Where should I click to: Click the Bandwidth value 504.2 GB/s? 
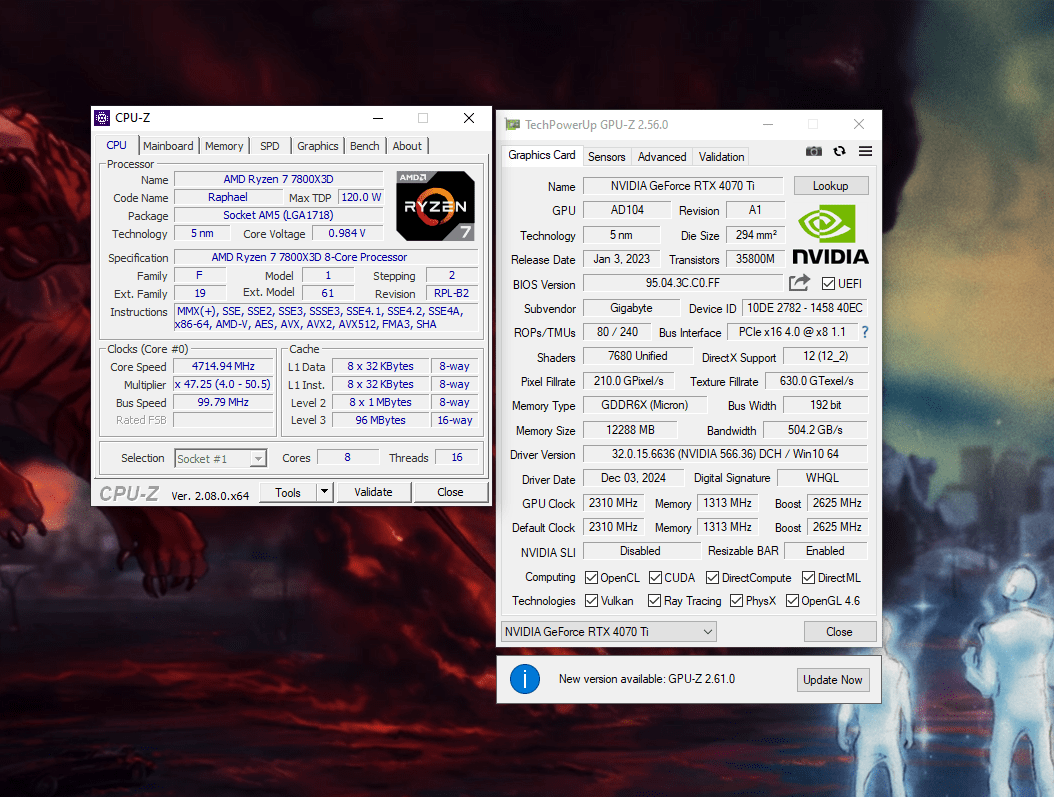(x=815, y=429)
